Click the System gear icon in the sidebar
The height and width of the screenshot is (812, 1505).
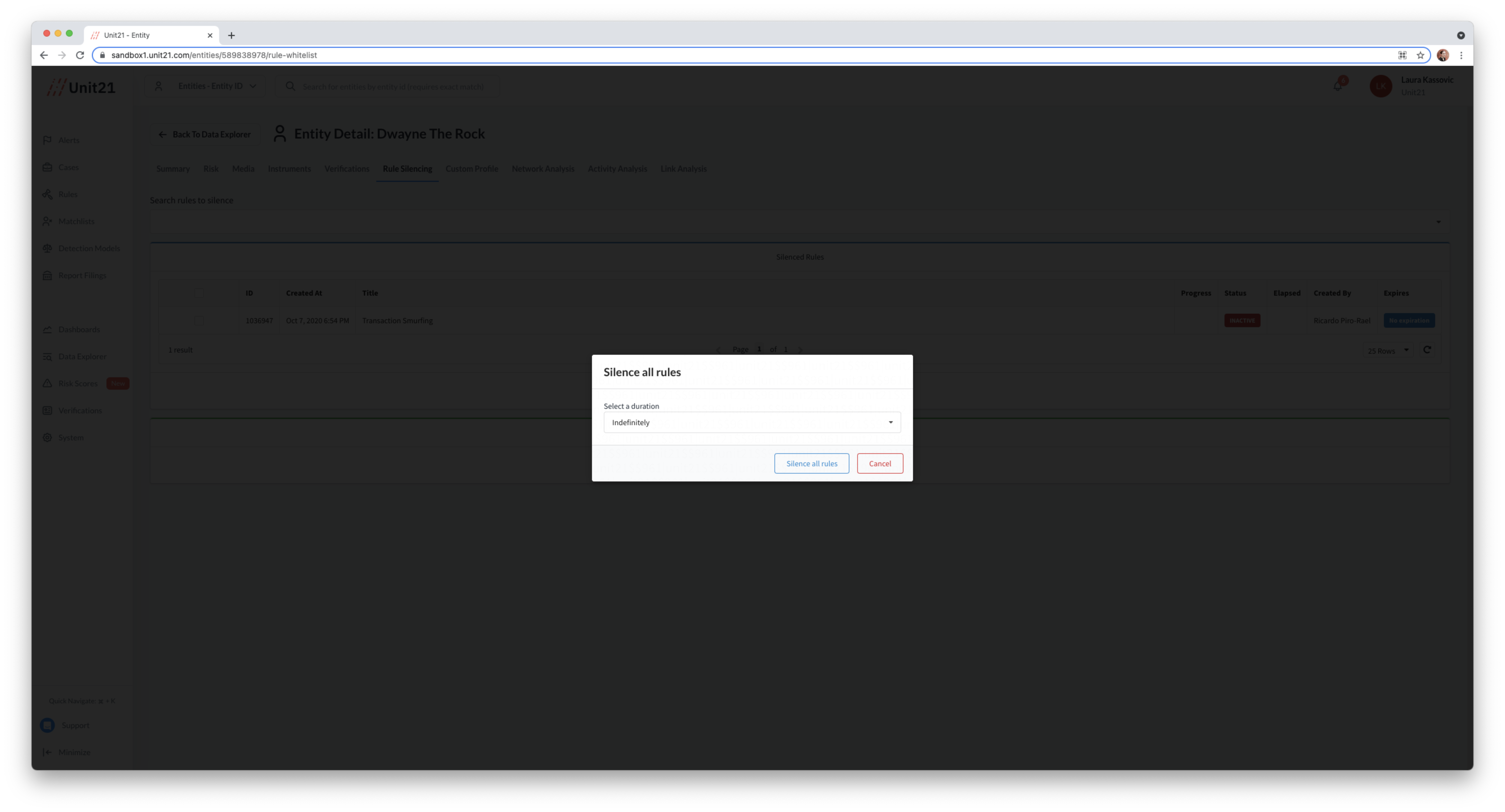[x=47, y=438]
